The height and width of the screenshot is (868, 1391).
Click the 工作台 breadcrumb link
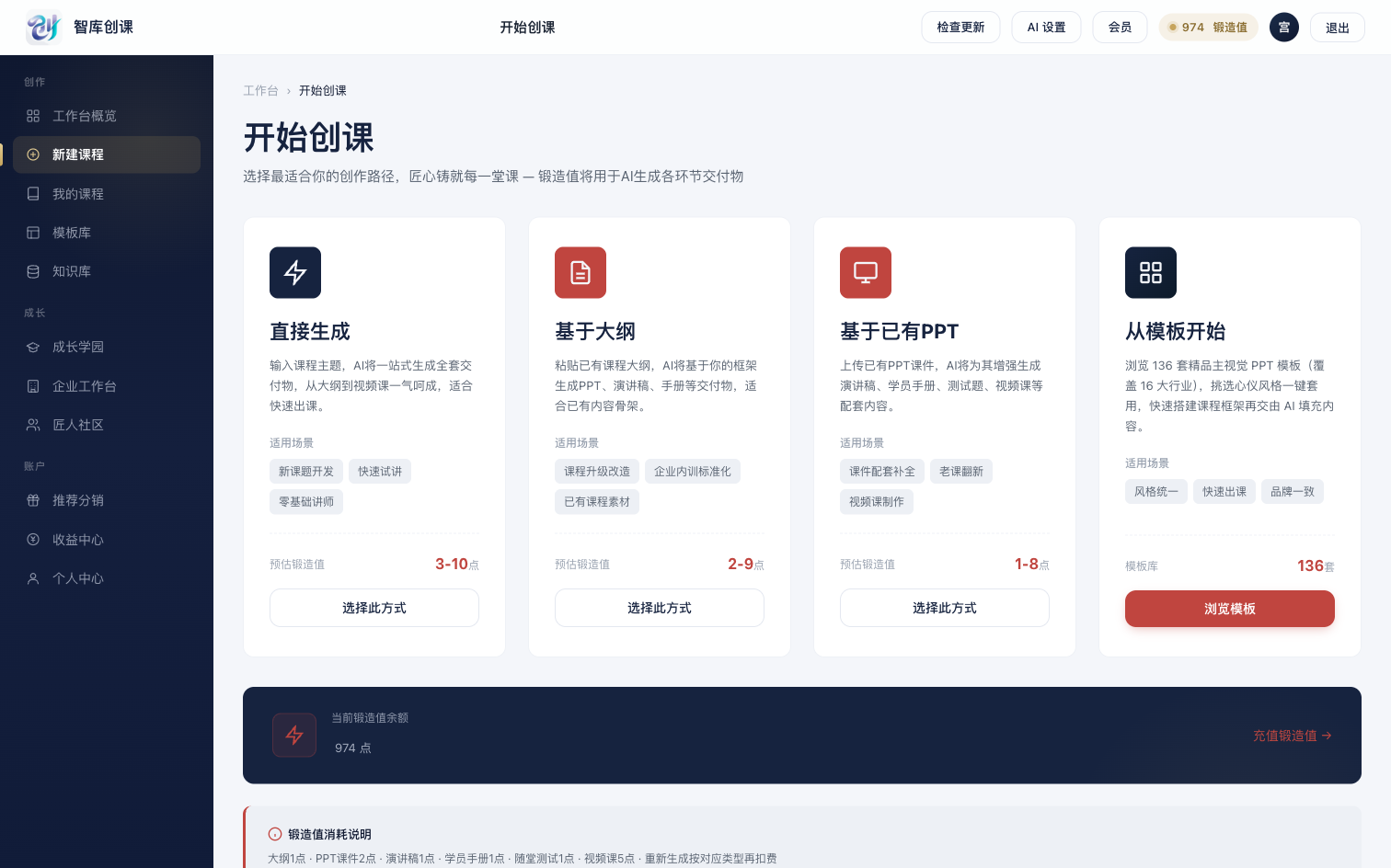[x=260, y=91]
